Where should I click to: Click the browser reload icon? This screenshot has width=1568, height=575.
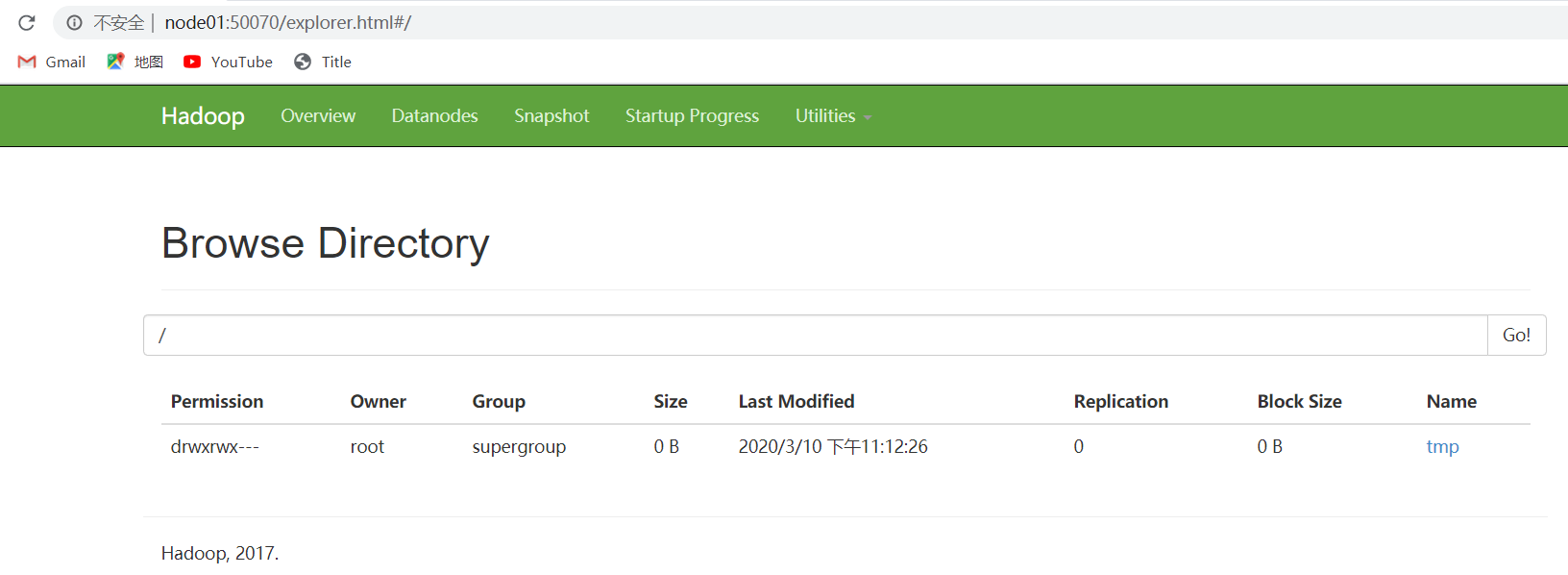(27, 22)
